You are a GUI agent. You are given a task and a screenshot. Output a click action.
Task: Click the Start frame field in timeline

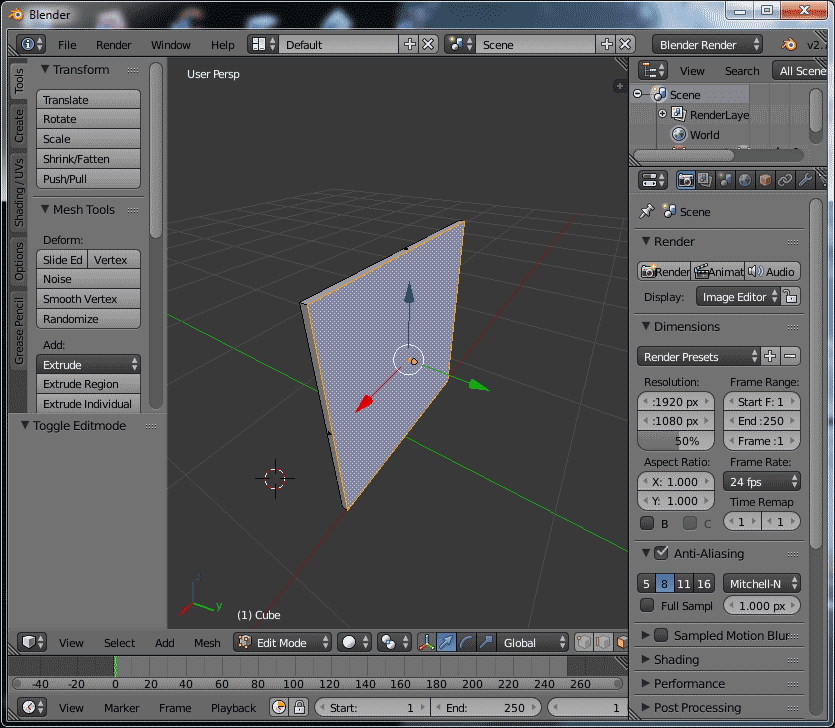371,707
